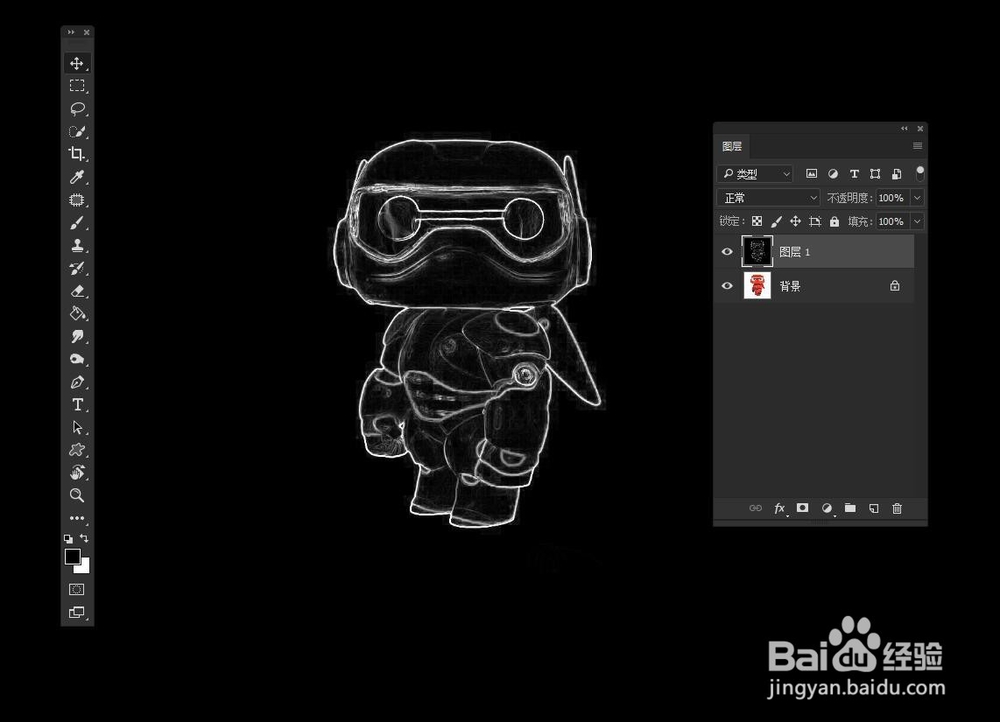Click the 背景 layer thumbnail

click(x=758, y=286)
